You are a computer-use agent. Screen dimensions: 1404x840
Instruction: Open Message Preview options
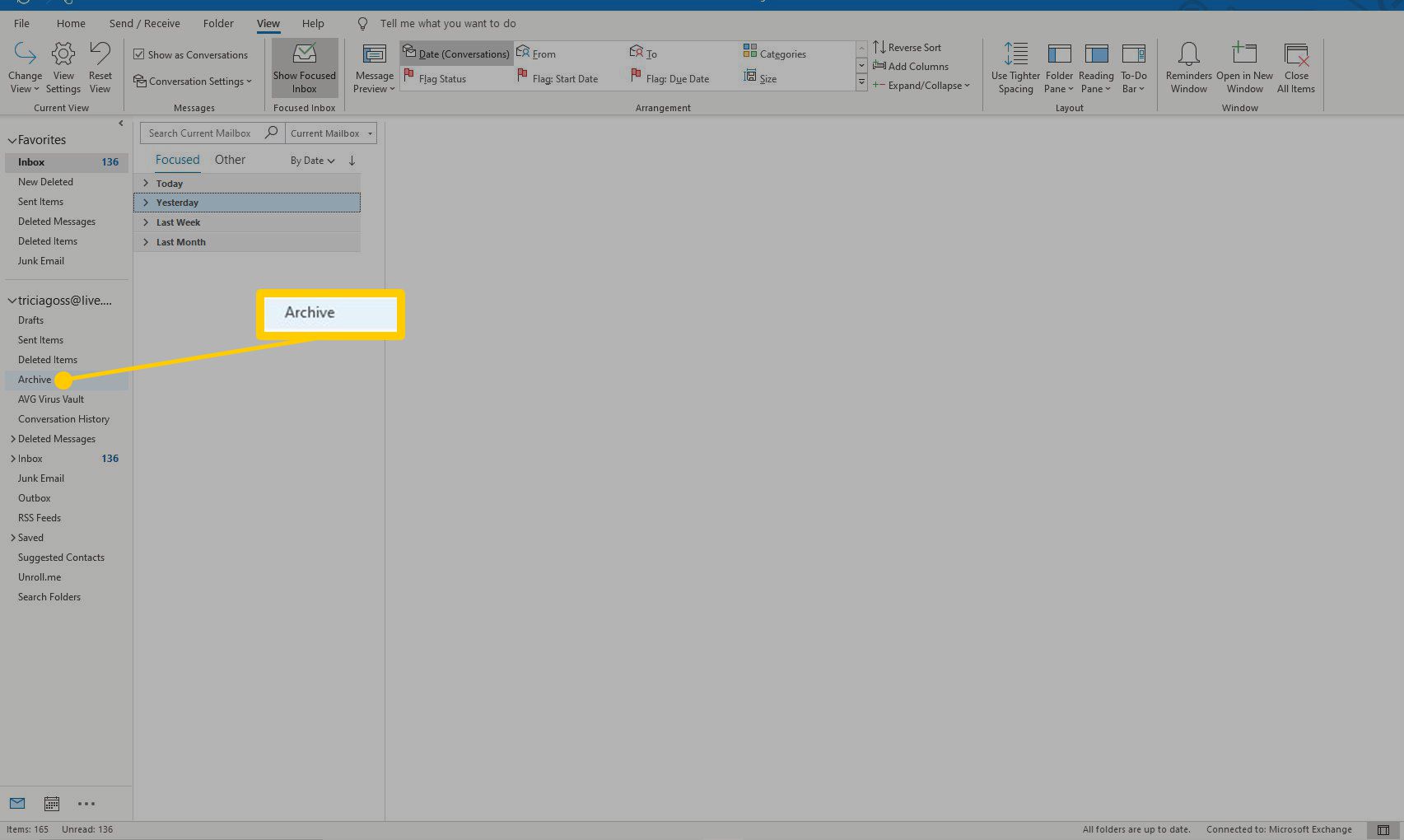(374, 68)
